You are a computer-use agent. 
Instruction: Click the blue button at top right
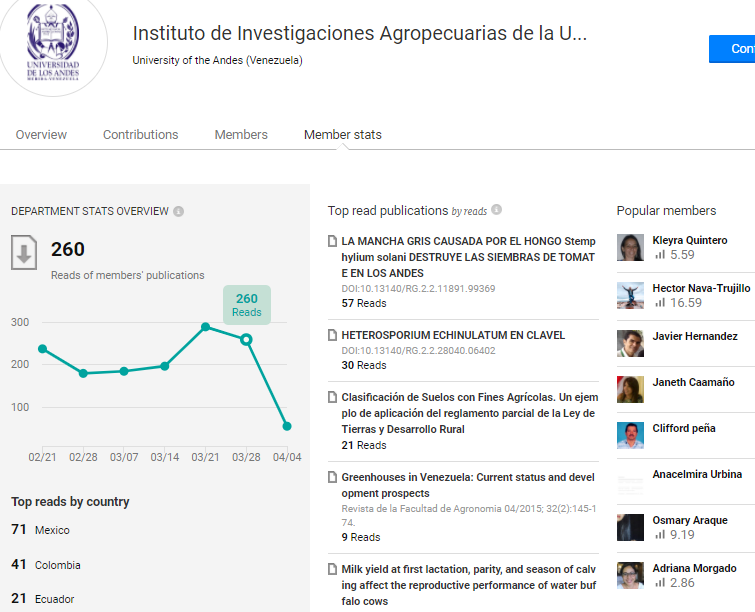(732, 49)
